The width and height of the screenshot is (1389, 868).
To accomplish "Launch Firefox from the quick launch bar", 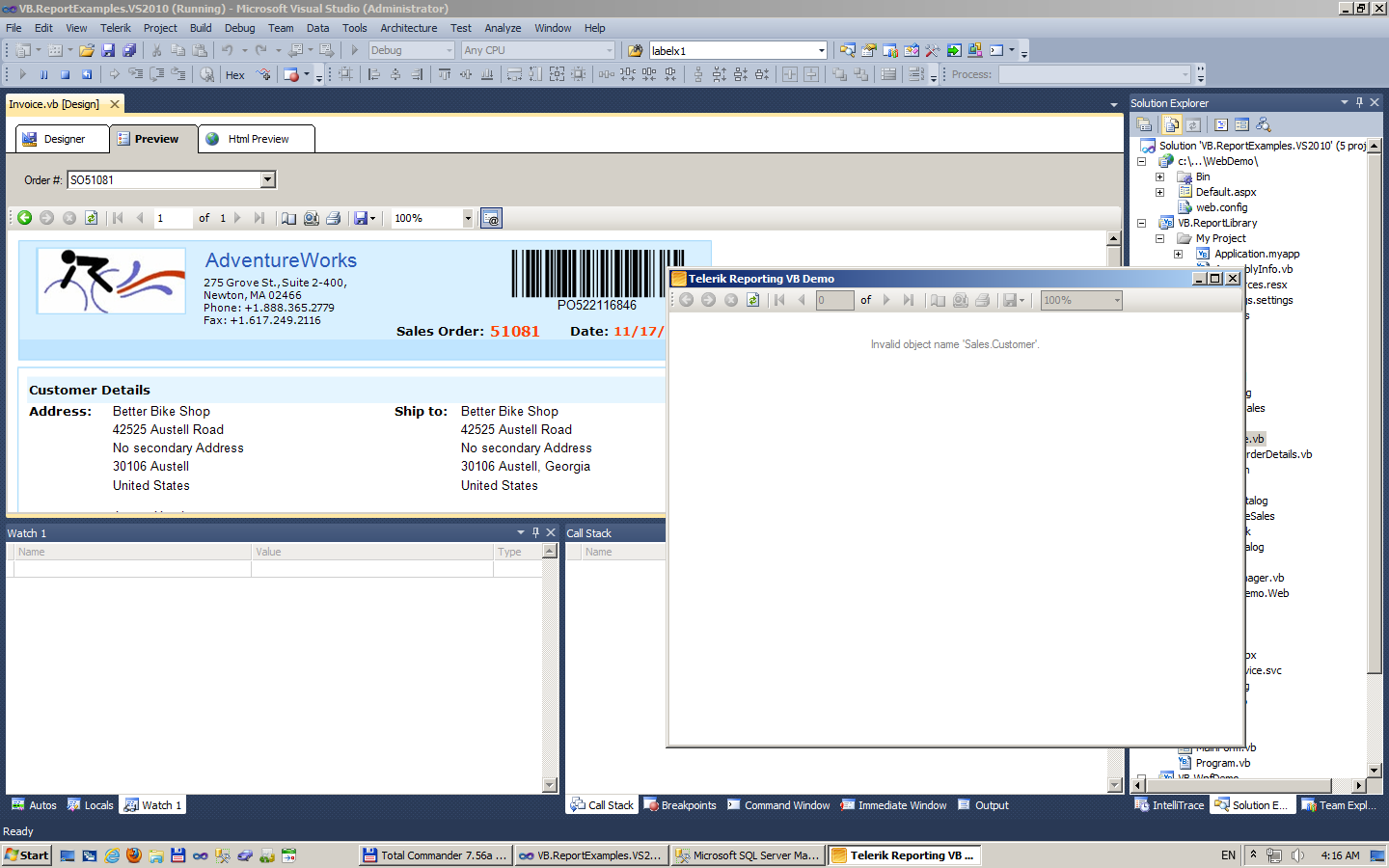I will pyautogui.click(x=134, y=855).
